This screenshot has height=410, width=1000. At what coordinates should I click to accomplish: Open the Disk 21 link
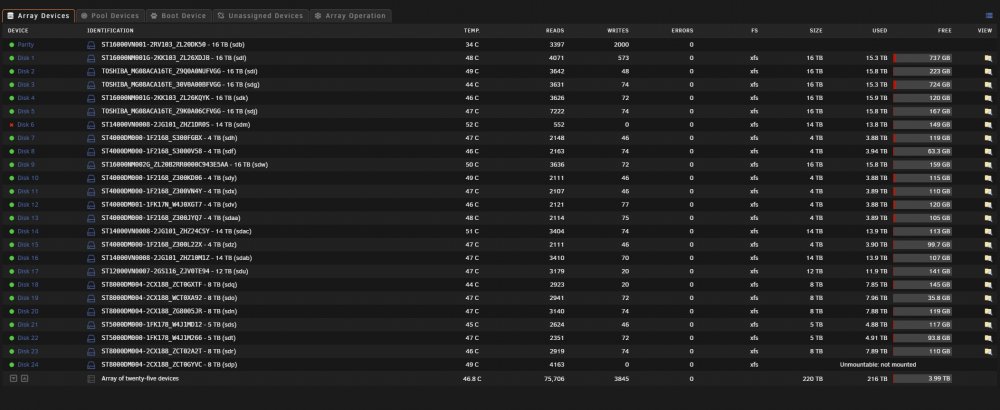(x=28, y=325)
